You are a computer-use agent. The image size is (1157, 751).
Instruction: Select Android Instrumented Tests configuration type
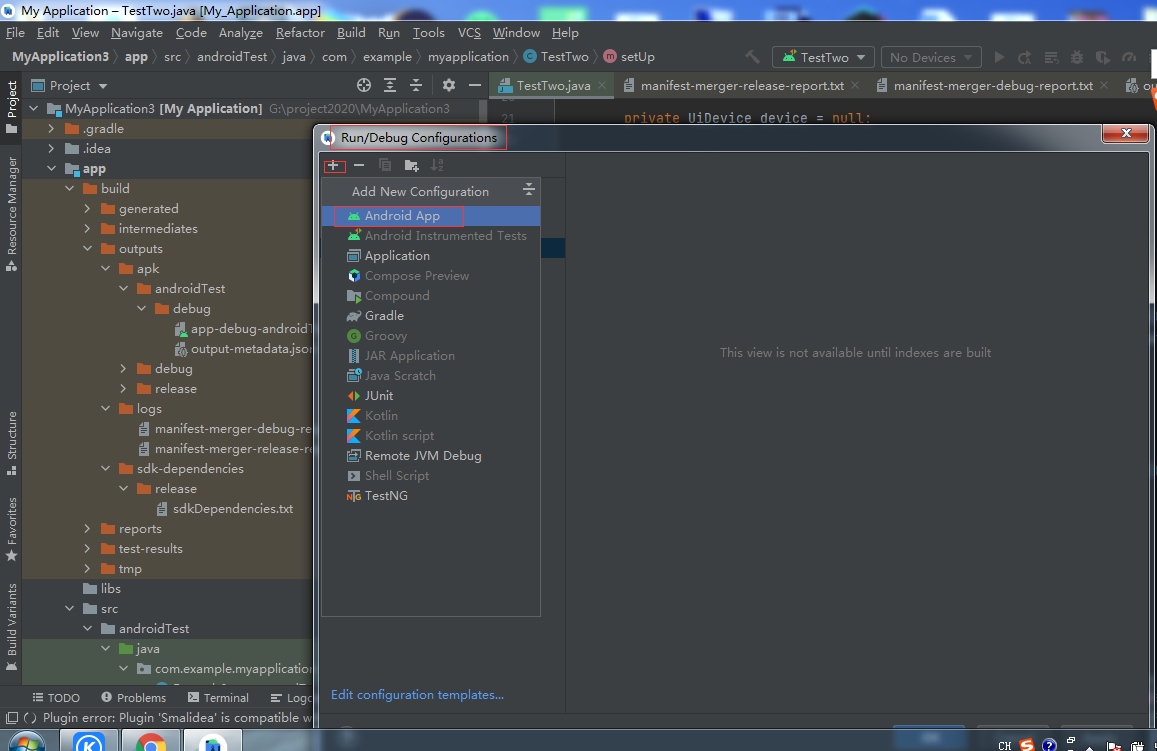[x=431, y=235]
